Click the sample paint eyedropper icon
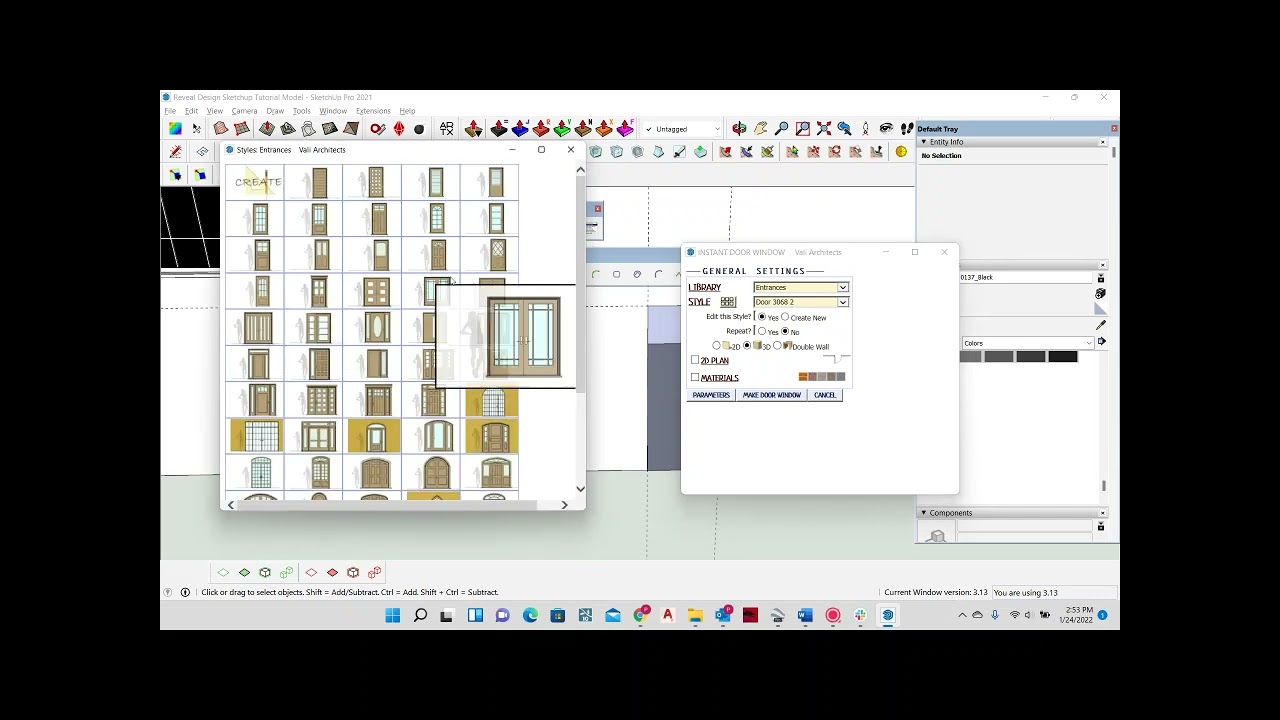 [x=1101, y=325]
